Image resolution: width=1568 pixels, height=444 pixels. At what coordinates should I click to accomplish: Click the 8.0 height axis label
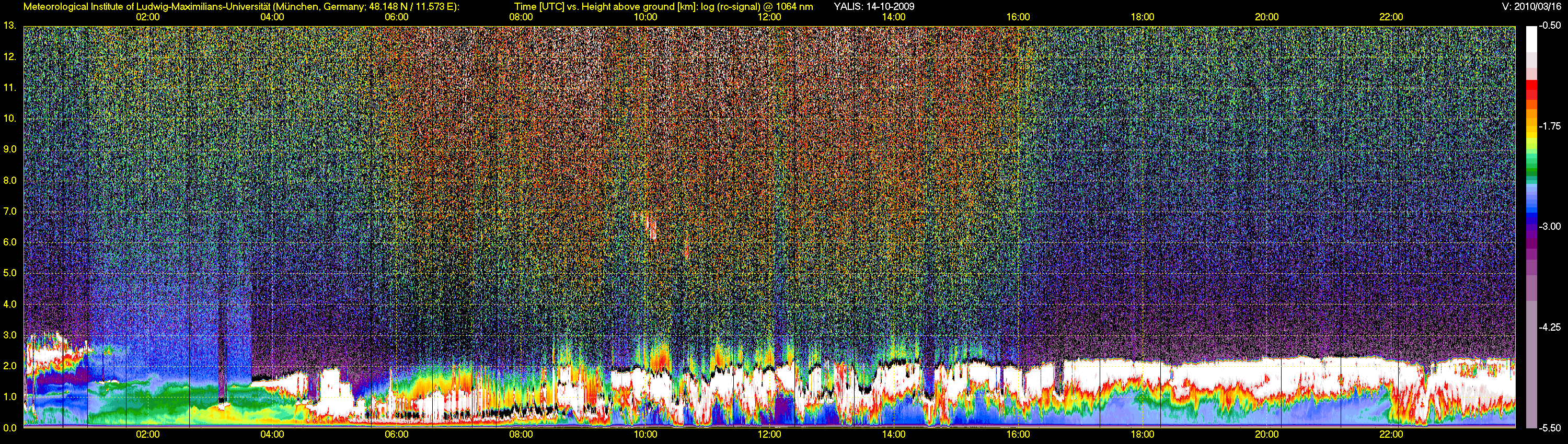10,180
